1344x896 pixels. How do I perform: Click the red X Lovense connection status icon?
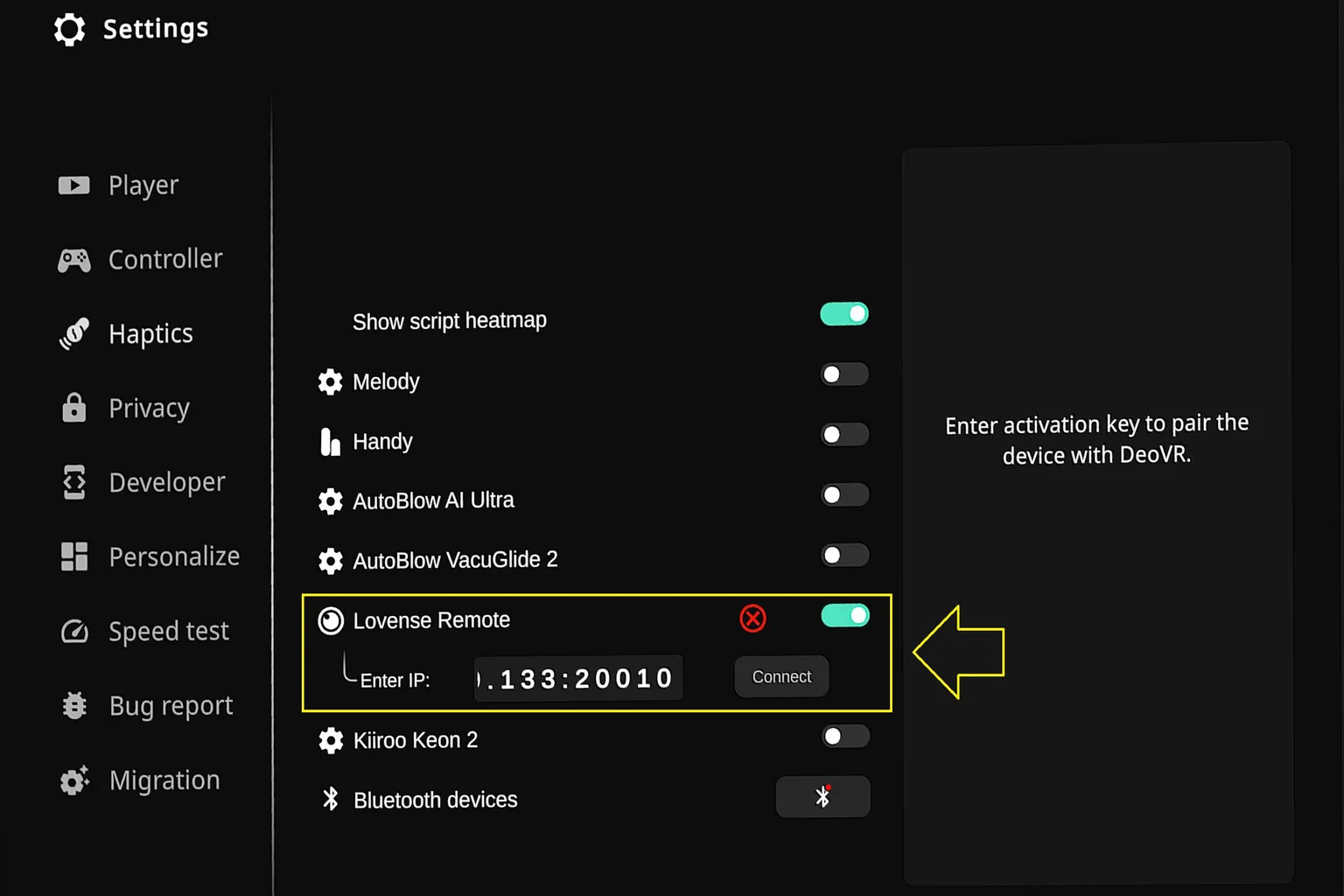coord(752,619)
